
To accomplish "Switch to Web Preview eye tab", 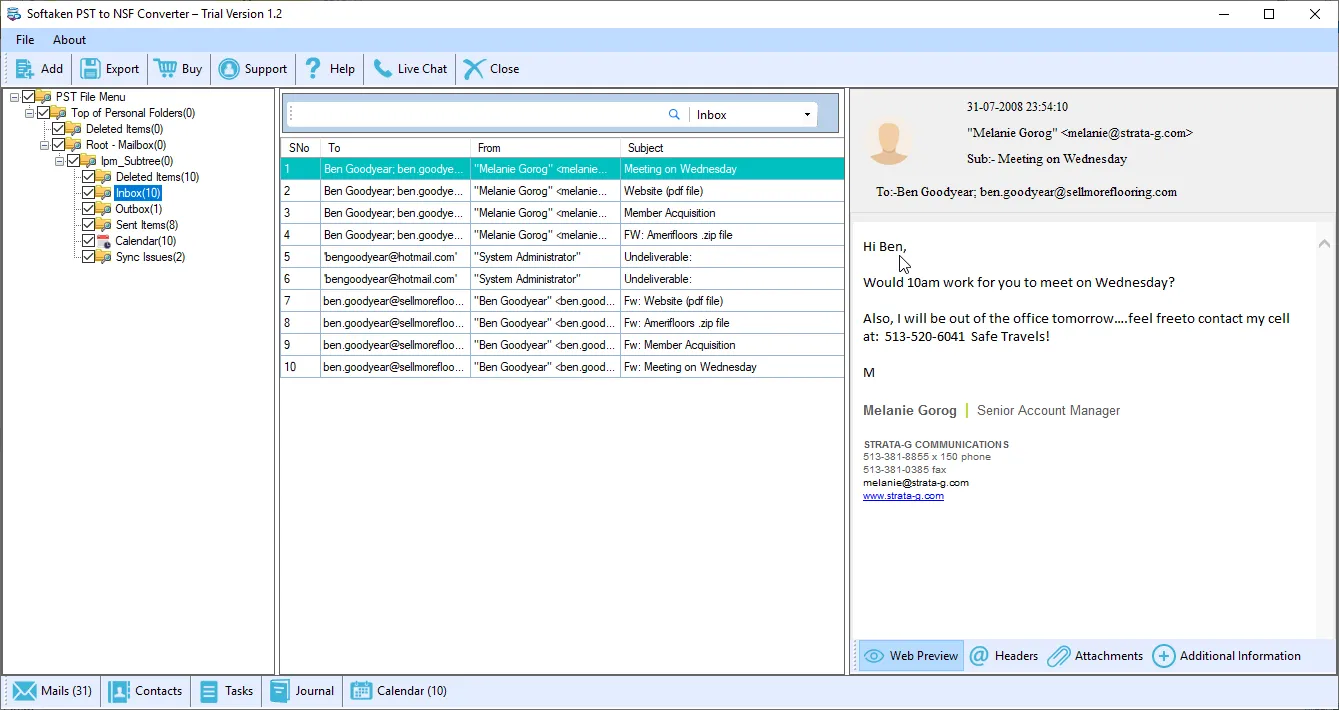I will pos(911,656).
